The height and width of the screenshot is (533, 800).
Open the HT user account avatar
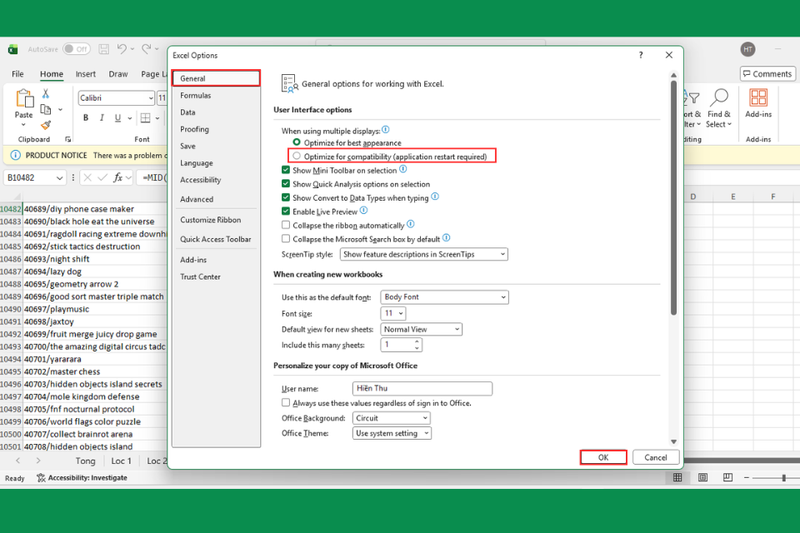point(748,49)
